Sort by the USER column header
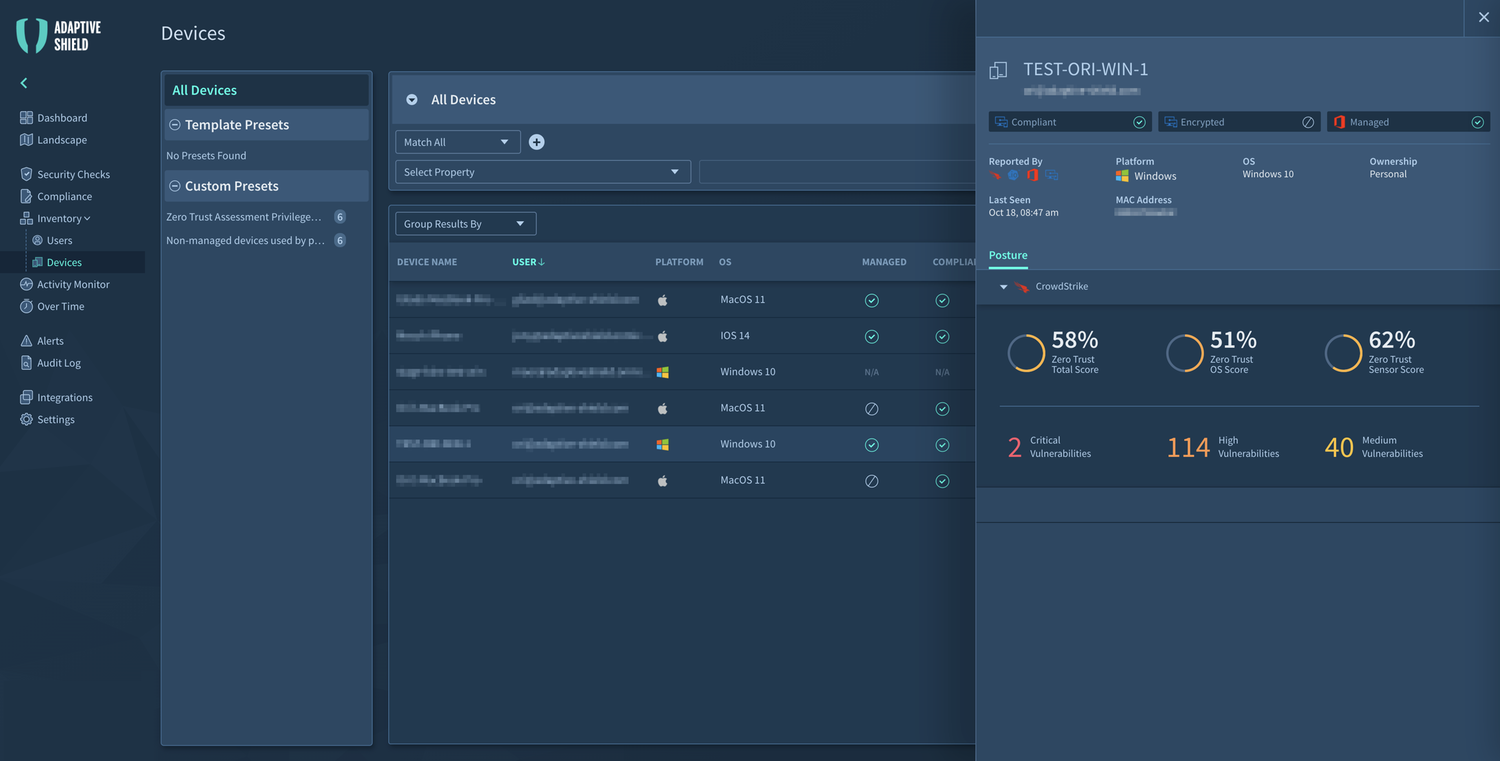This screenshot has width=1500, height=761. tap(528, 262)
